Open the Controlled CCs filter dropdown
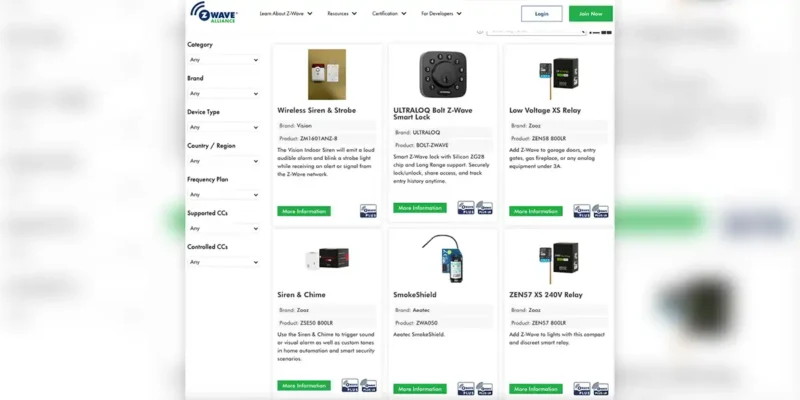800x400 pixels. [223, 262]
